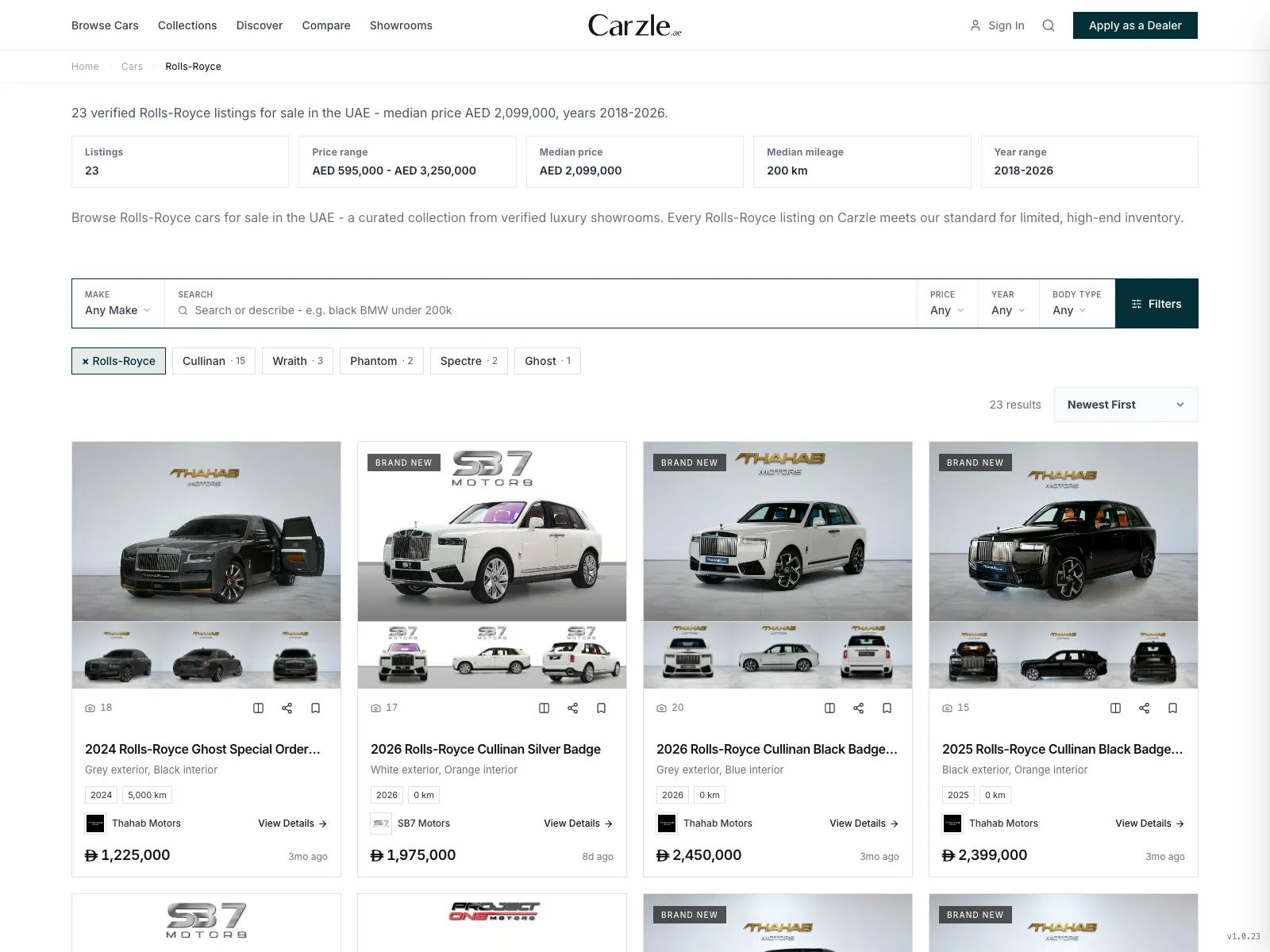Open the Filters panel button
The width and height of the screenshot is (1270, 952).
pos(1156,304)
